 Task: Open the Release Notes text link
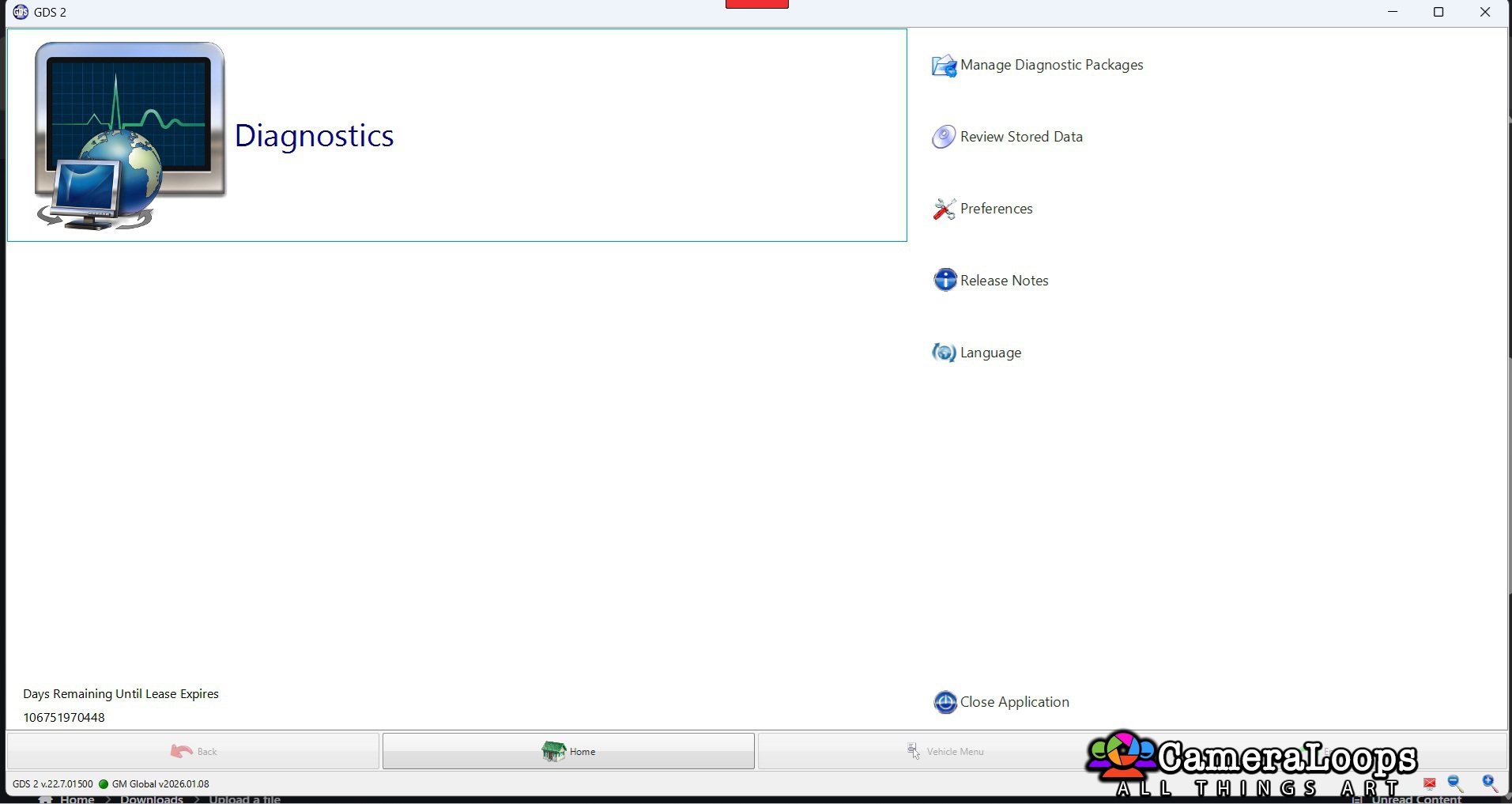pyautogui.click(x=1004, y=281)
